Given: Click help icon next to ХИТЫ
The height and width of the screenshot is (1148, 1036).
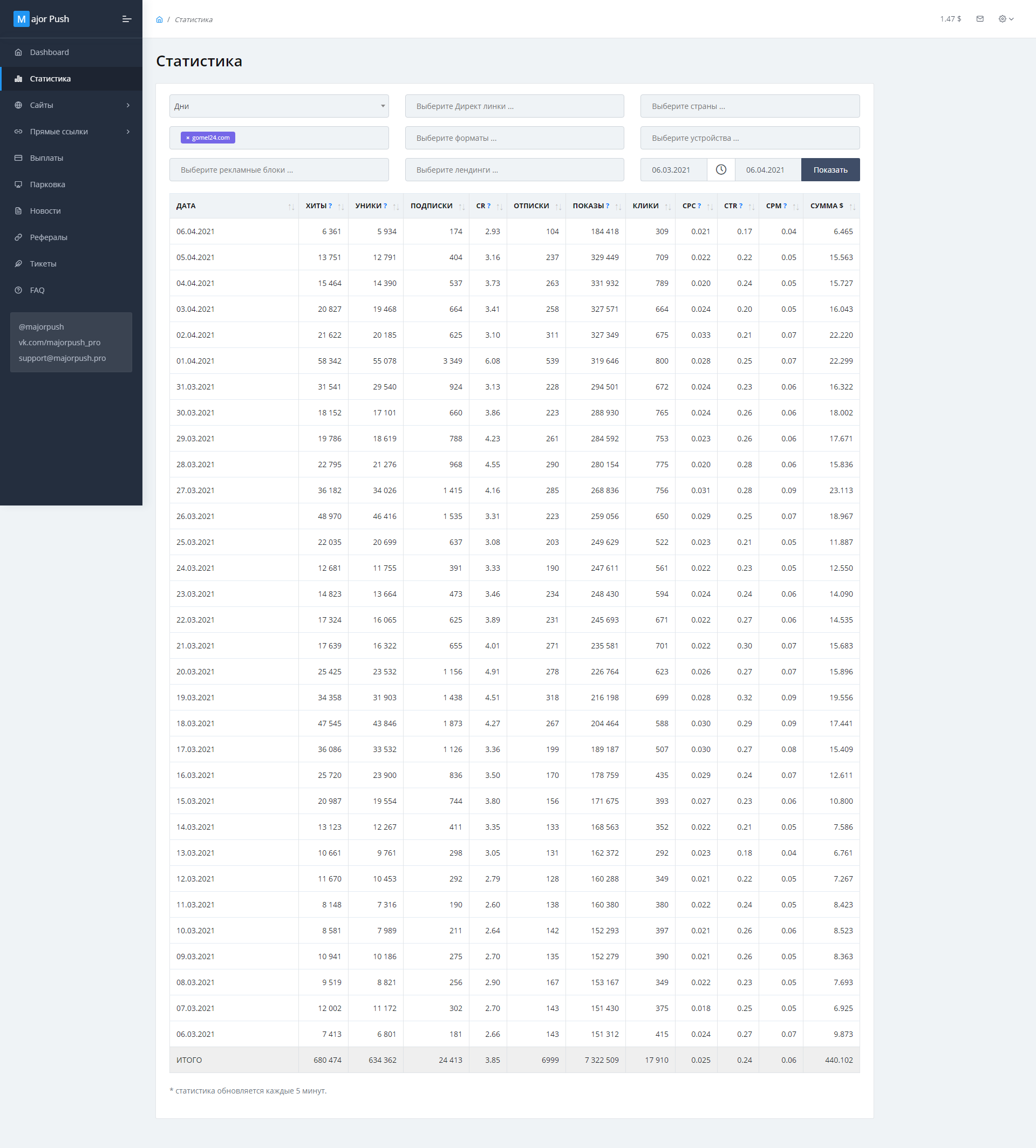Looking at the screenshot, I should click(x=330, y=206).
